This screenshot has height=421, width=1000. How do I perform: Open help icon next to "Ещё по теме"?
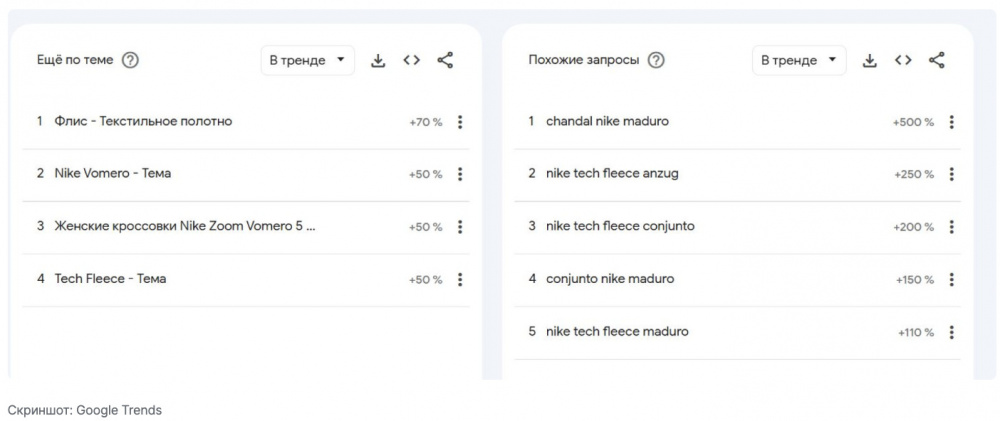tap(130, 60)
